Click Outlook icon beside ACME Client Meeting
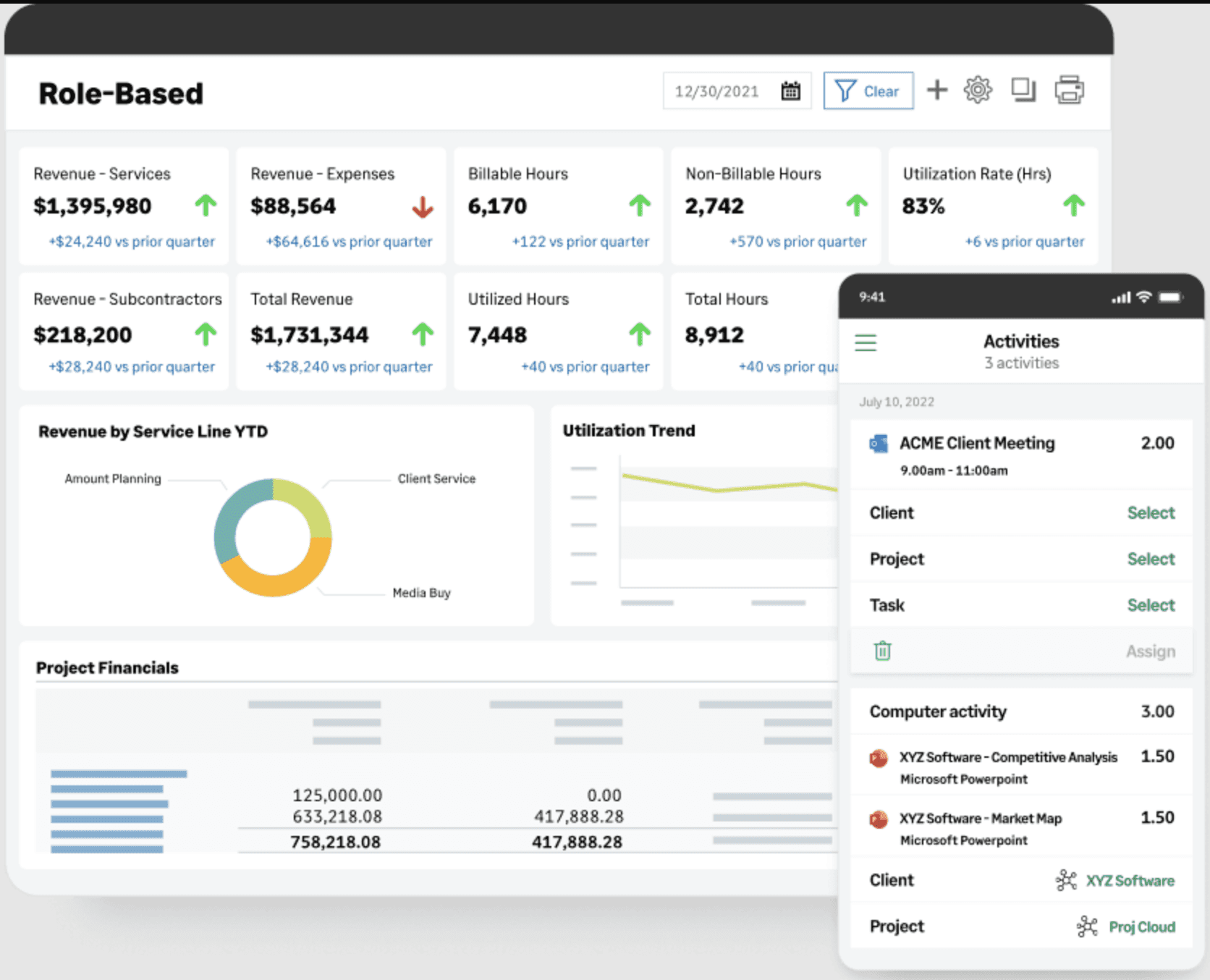The image size is (1210, 980). (x=879, y=444)
